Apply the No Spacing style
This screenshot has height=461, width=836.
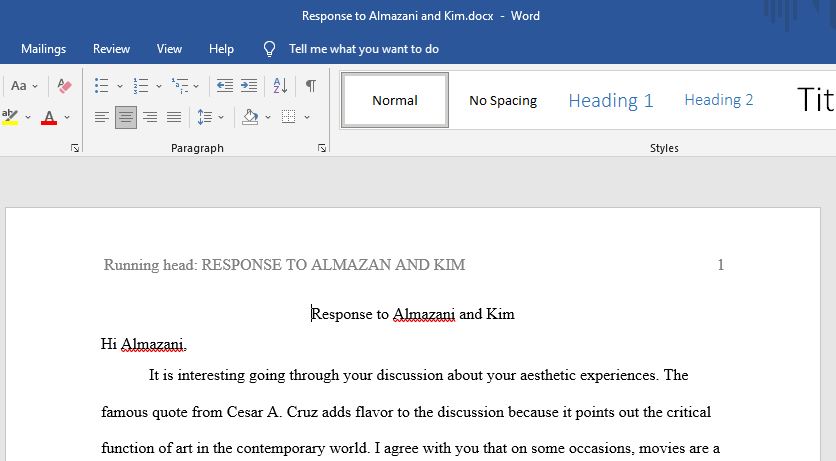(503, 100)
